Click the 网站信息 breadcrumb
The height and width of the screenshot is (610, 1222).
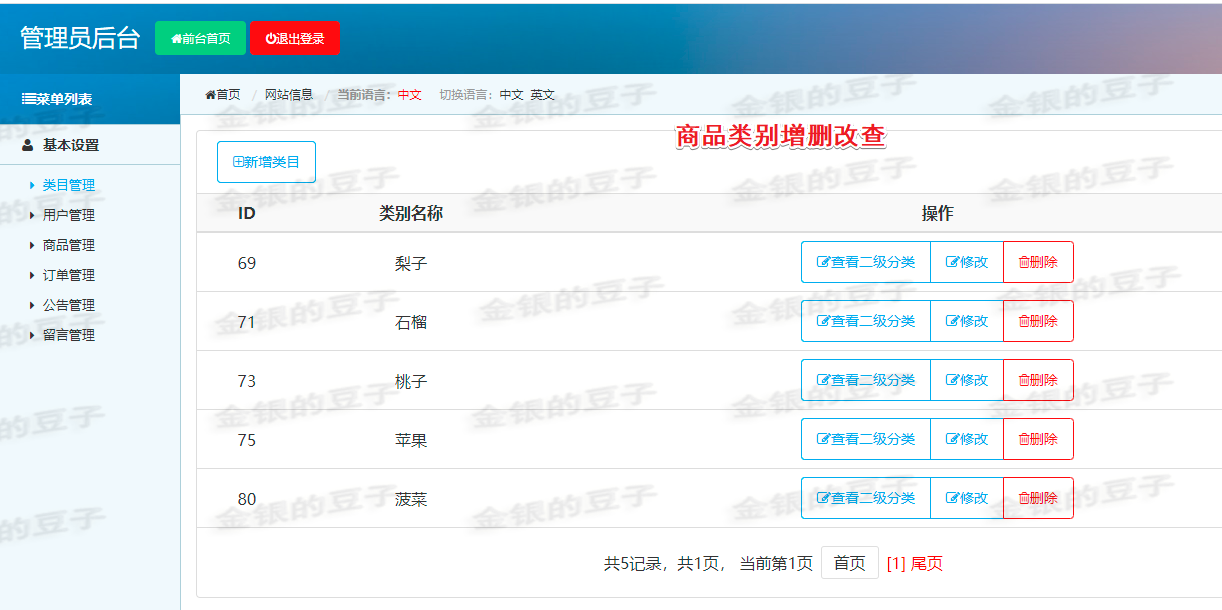pyautogui.click(x=289, y=95)
